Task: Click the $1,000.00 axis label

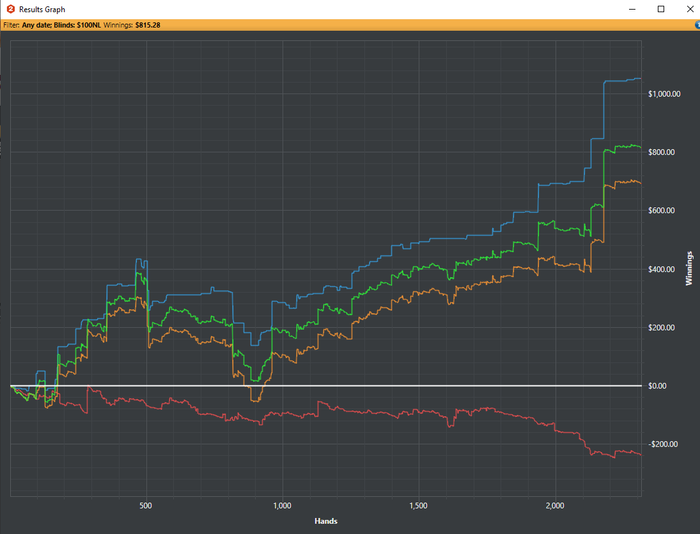Action: coord(664,94)
